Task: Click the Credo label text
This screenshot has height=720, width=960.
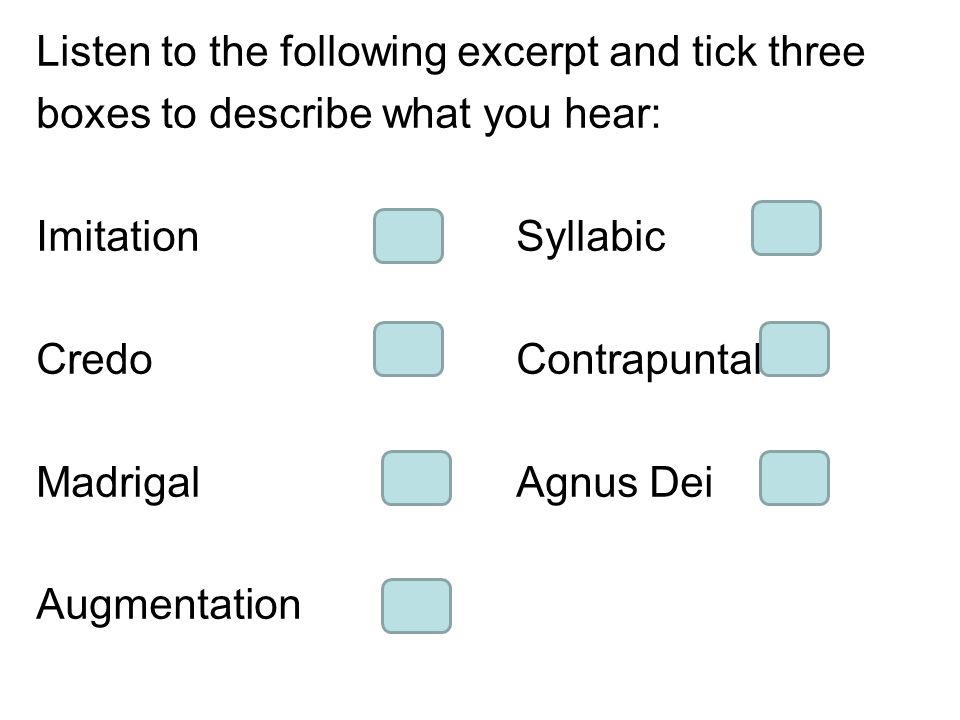Action: tap(94, 359)
